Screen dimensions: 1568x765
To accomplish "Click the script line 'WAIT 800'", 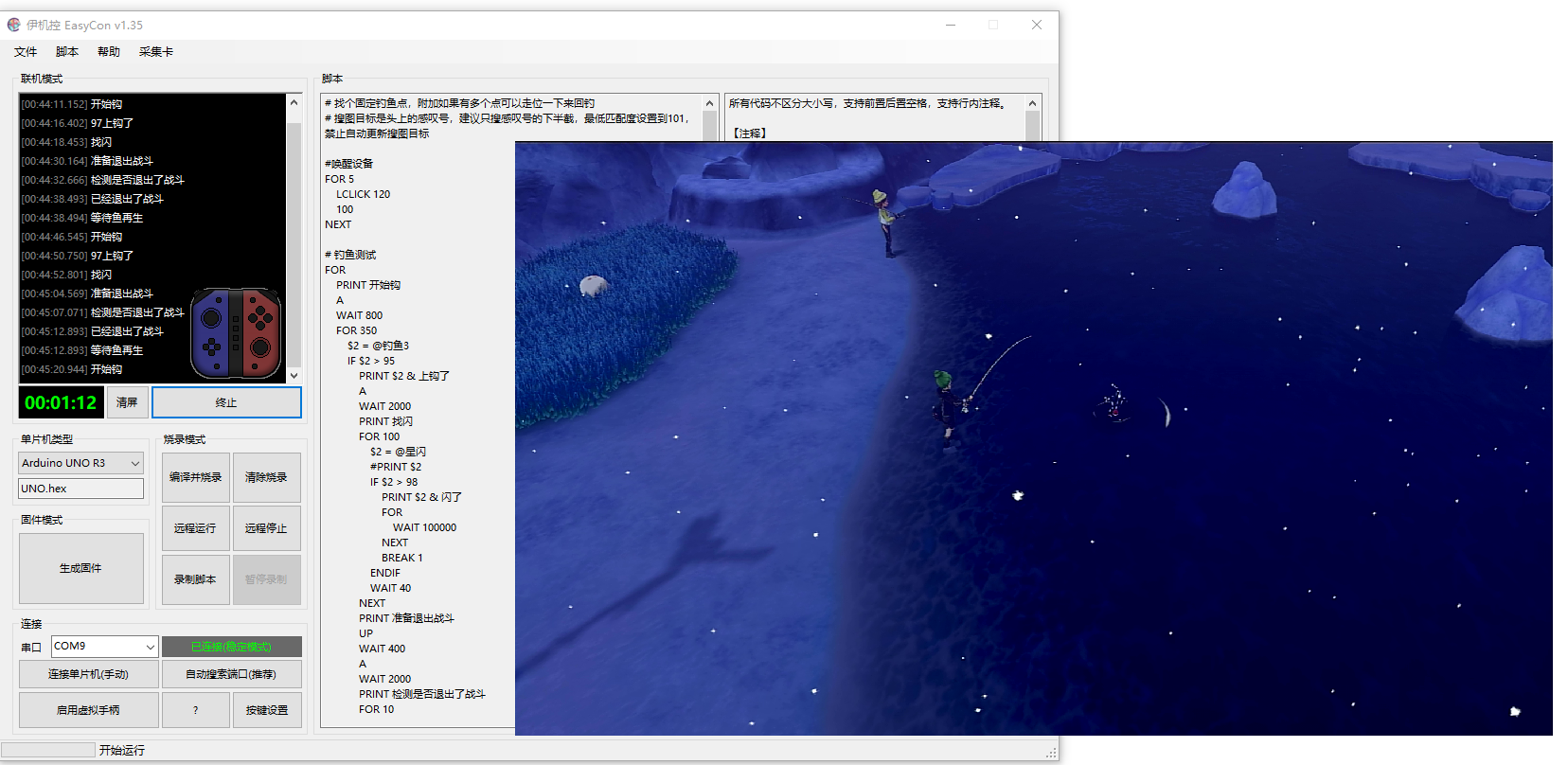I will [x=359, y=315].
